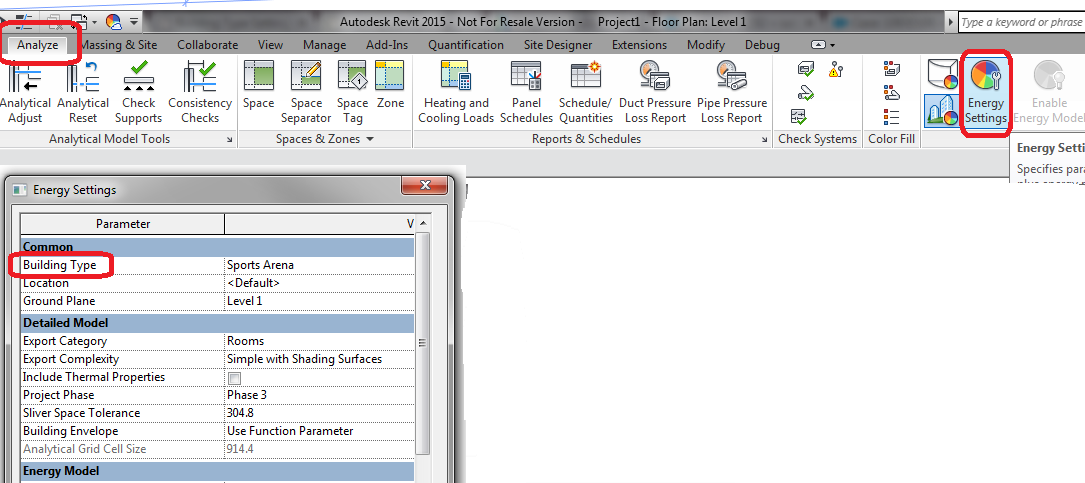Close the Energy Settings dialog

coord(424,185)
